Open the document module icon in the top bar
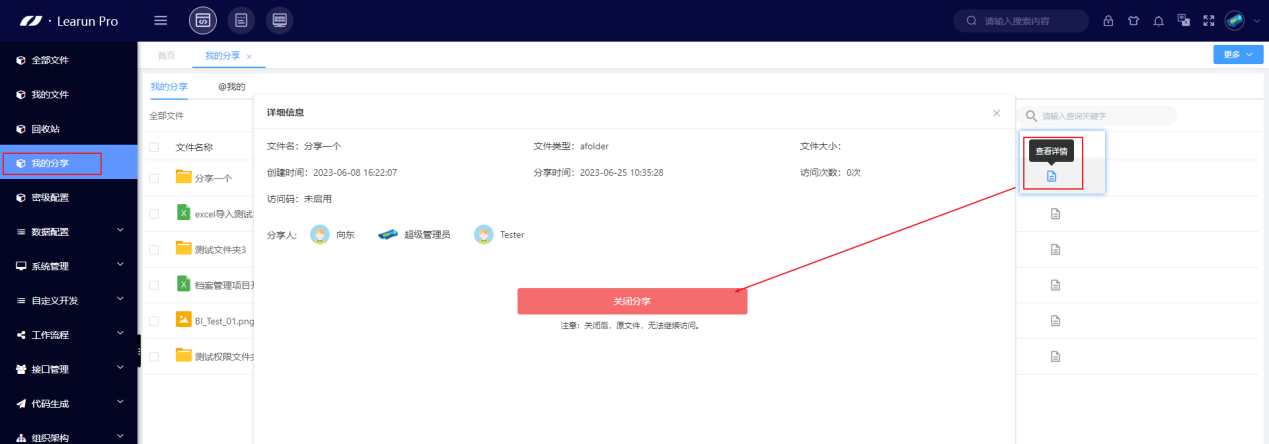 click(240, 20)
